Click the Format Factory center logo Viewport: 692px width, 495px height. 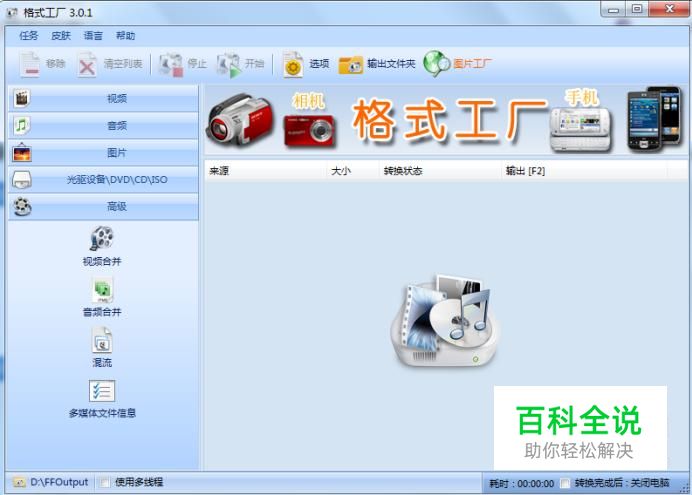coord(445,321)
